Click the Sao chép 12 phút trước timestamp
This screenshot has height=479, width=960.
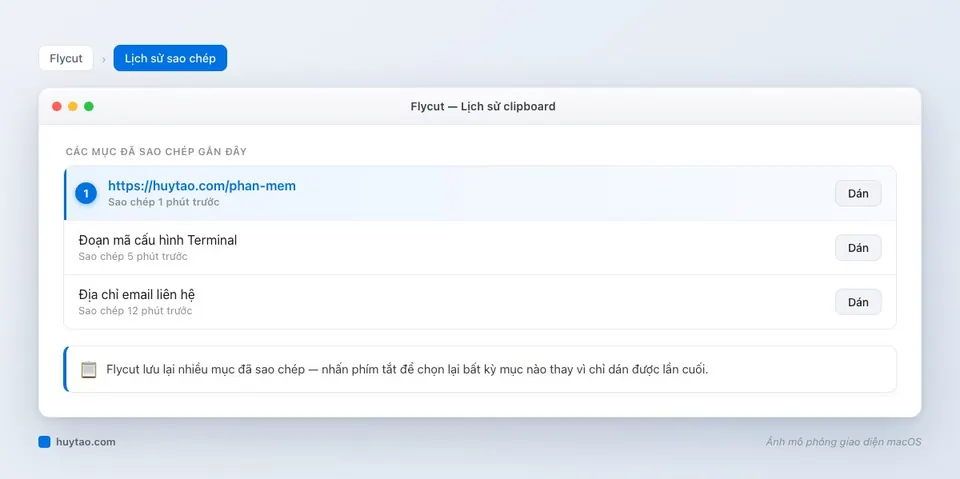[x=135, y=311]
